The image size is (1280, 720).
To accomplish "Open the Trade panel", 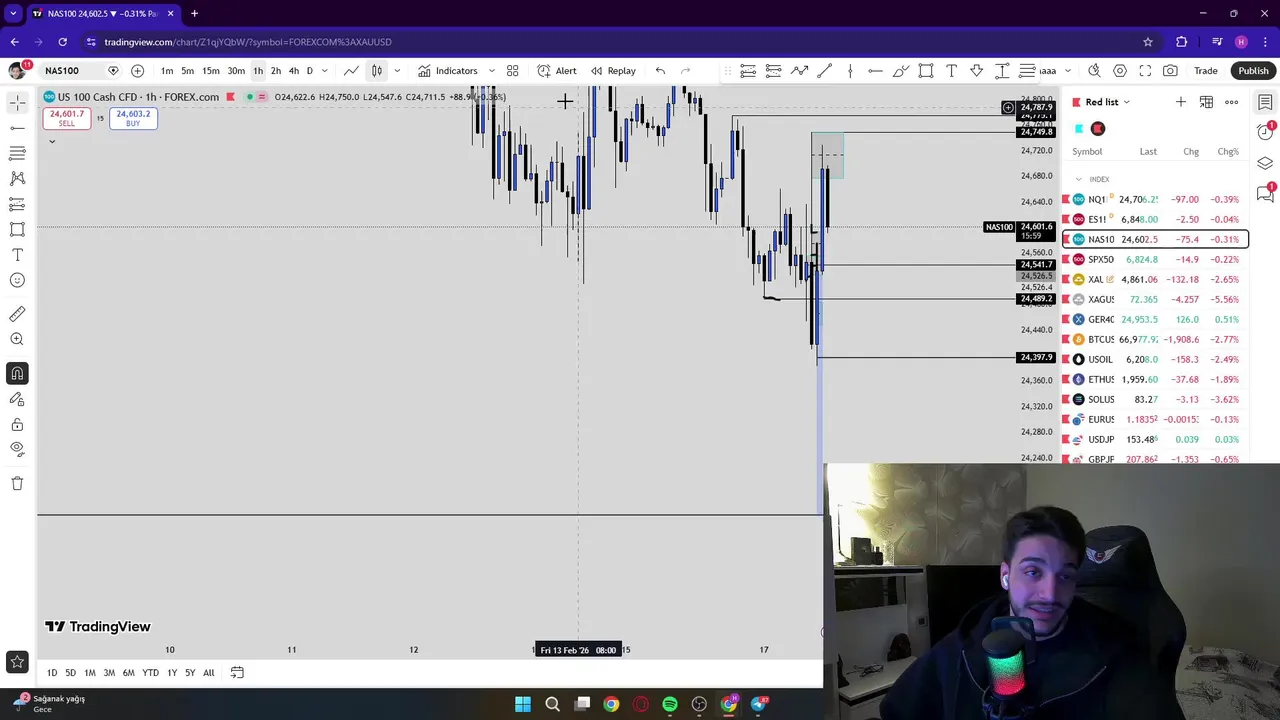I will pos(1206,71).
